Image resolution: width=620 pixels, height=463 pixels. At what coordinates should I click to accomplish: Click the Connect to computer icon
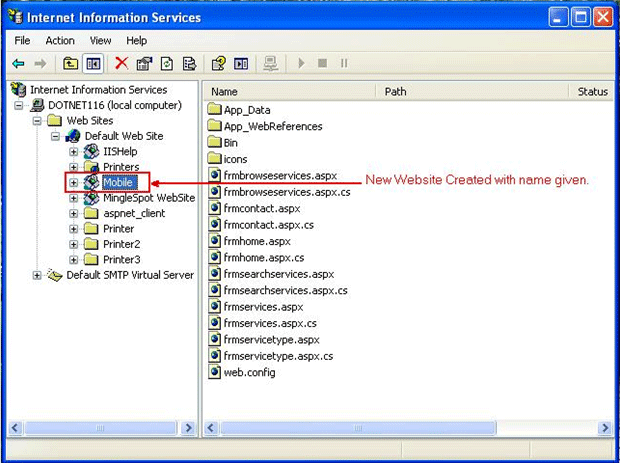point(271,63)
